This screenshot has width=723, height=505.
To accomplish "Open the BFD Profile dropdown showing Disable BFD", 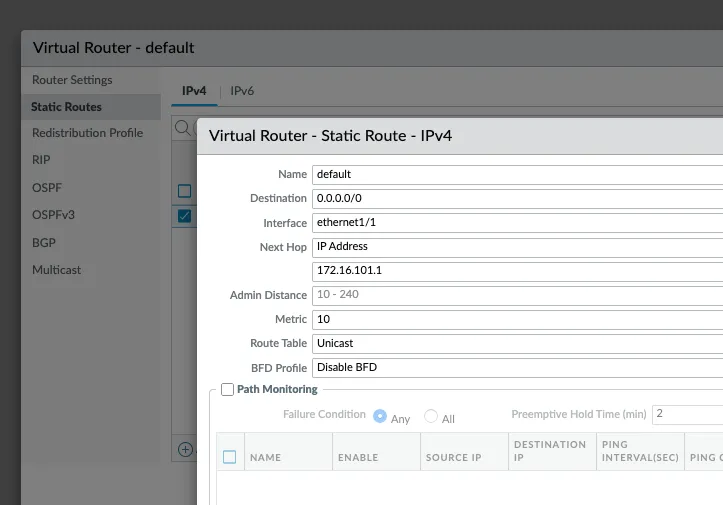I will [x=517, y=368].
